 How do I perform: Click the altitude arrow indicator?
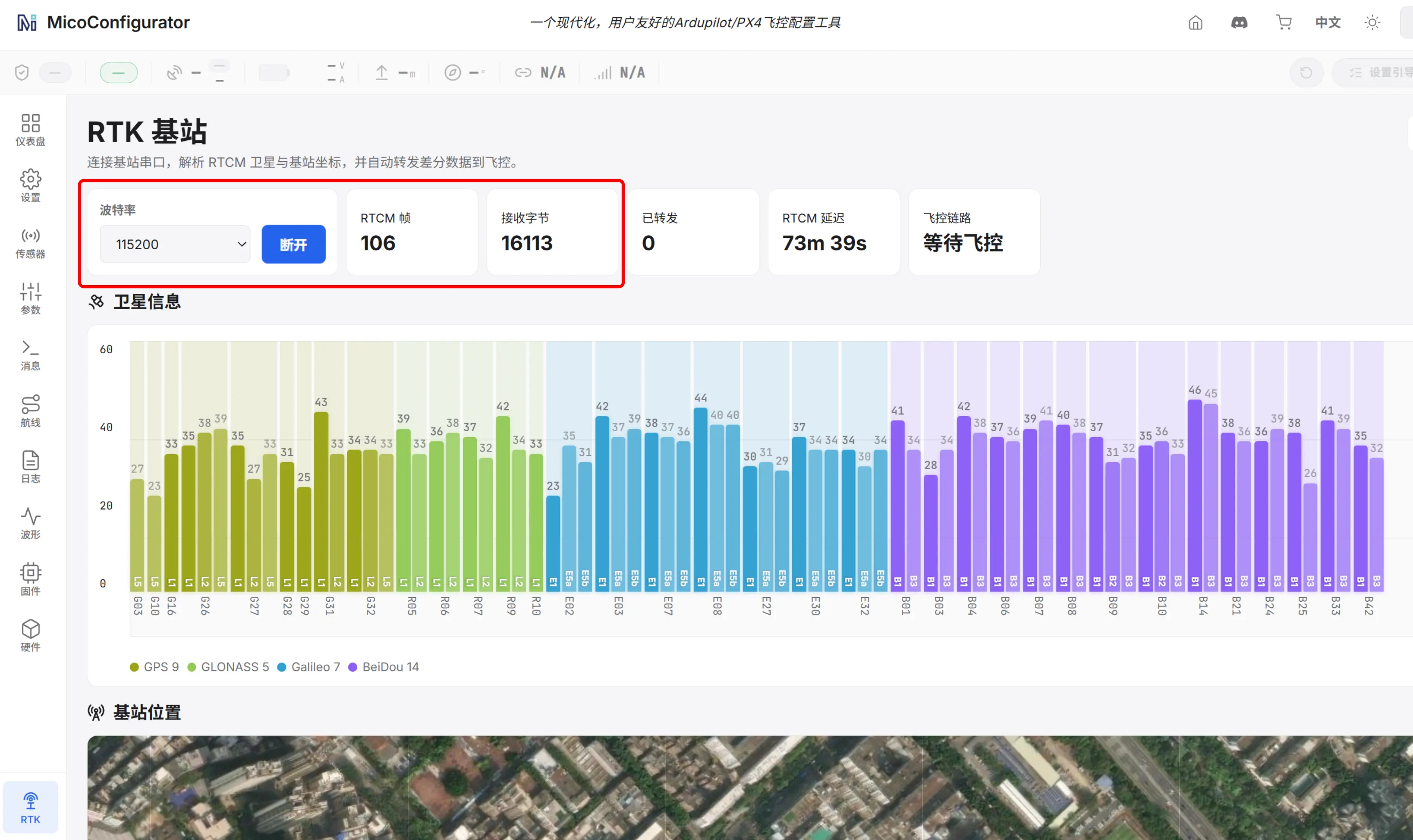[395, 72]
